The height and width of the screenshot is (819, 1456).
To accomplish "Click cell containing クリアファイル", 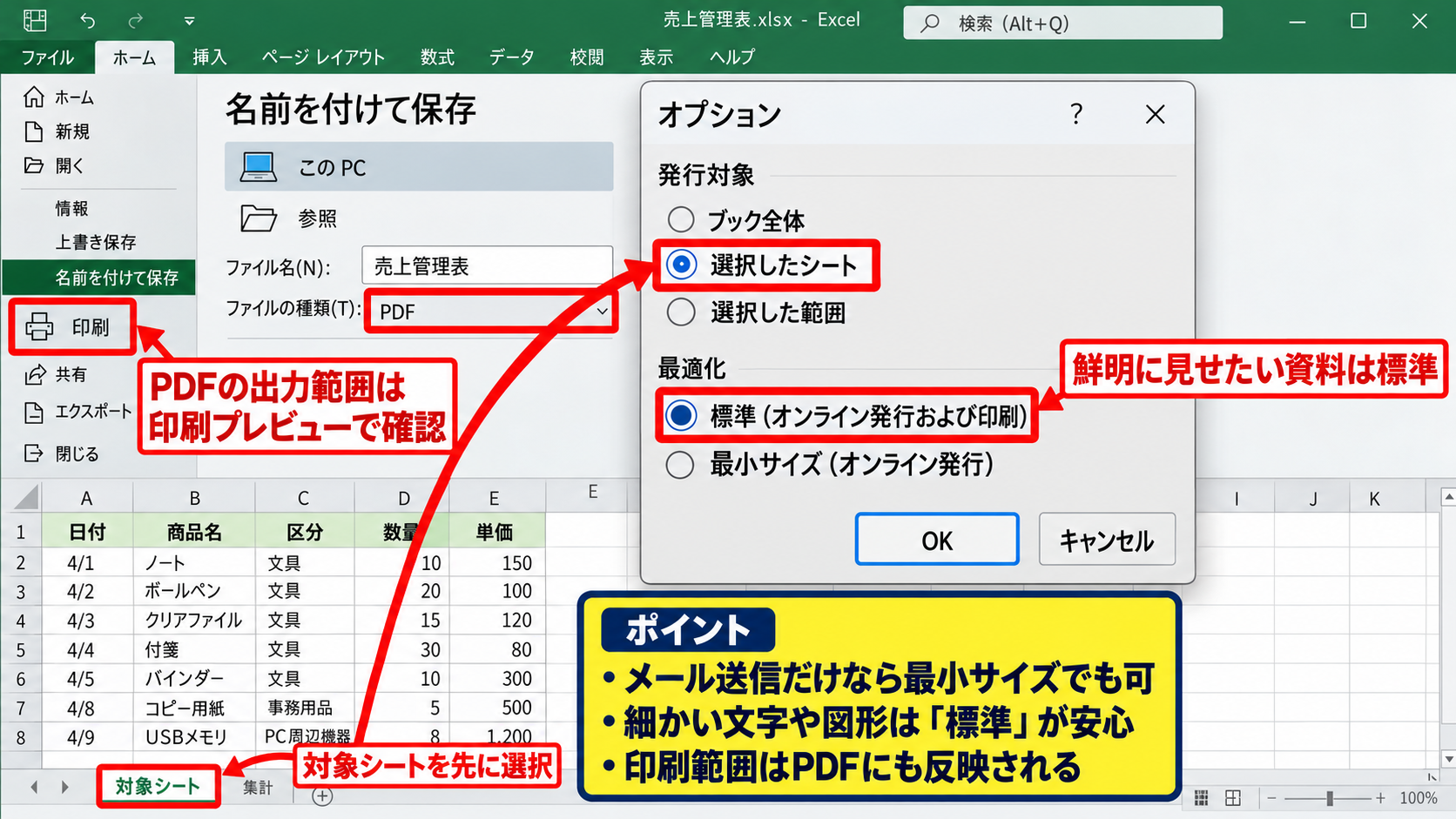I will [194, 621].
